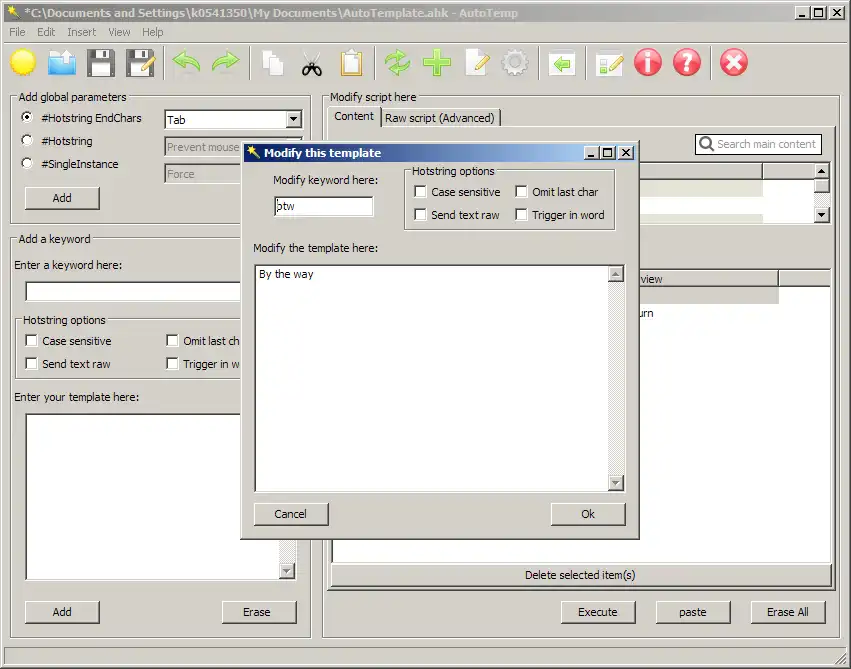Viewport: 851px width, 669px height.
Task: Open the Insert menu
Action: 81,32
